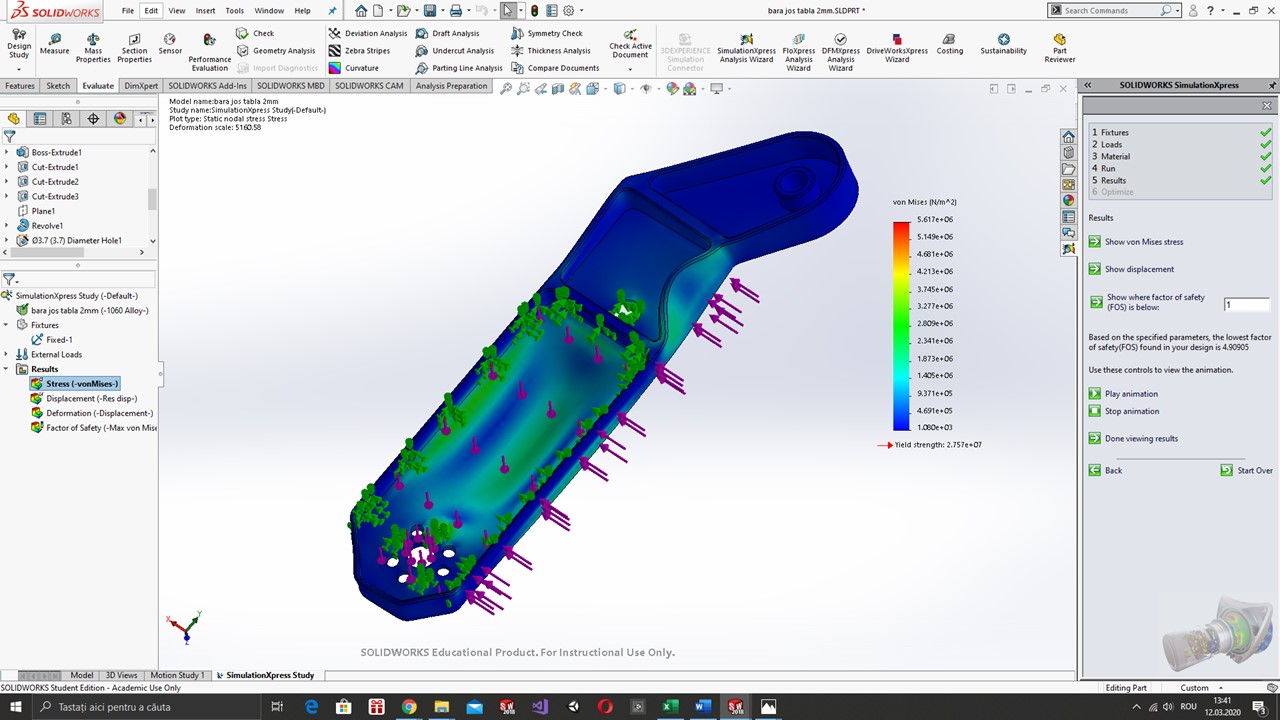Switch to PropertyManager tab icon

pyautogui.click(x=40, y=119)
